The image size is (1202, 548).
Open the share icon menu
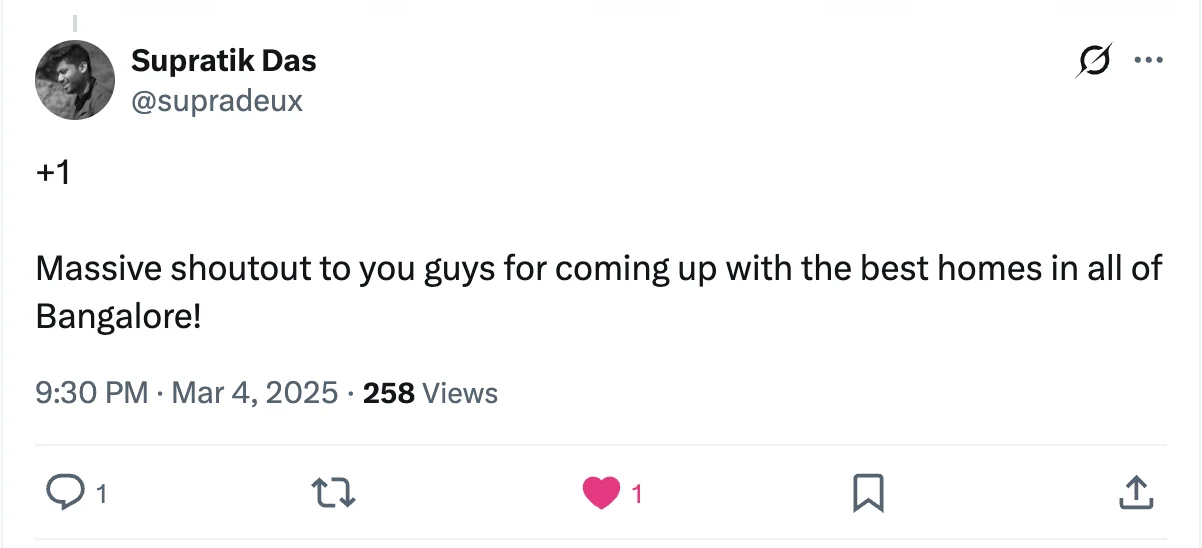[x=1133, y=492]
